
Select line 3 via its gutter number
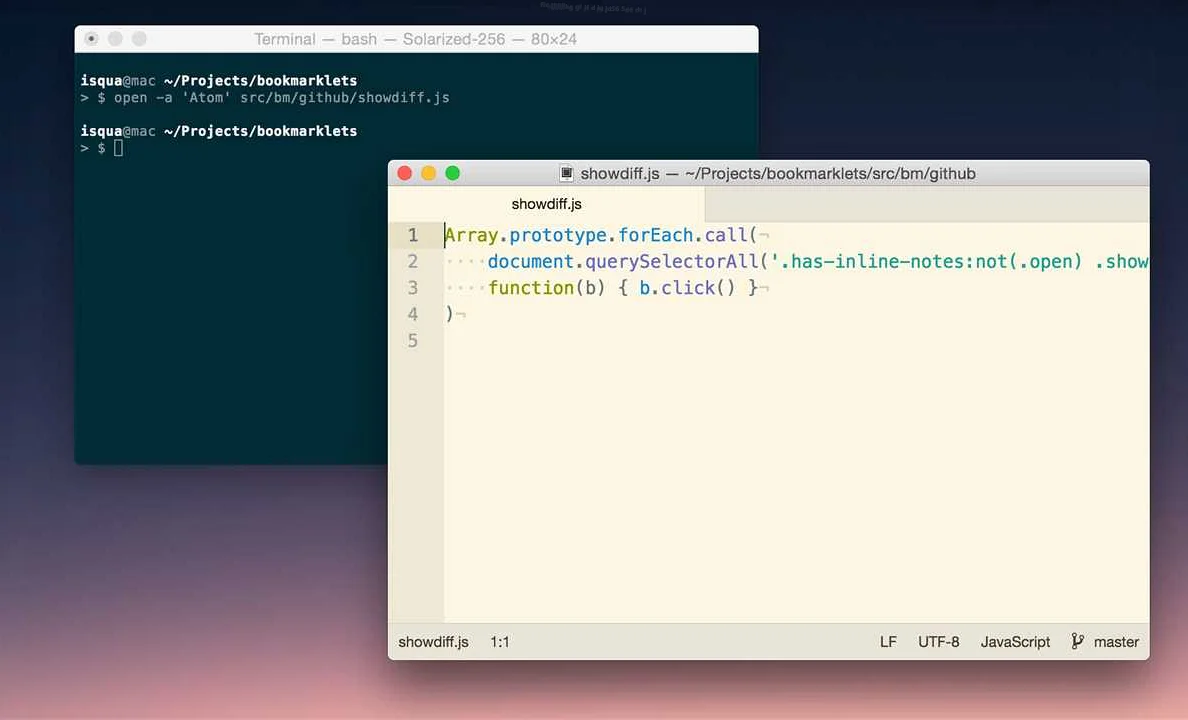coord(413,288)
